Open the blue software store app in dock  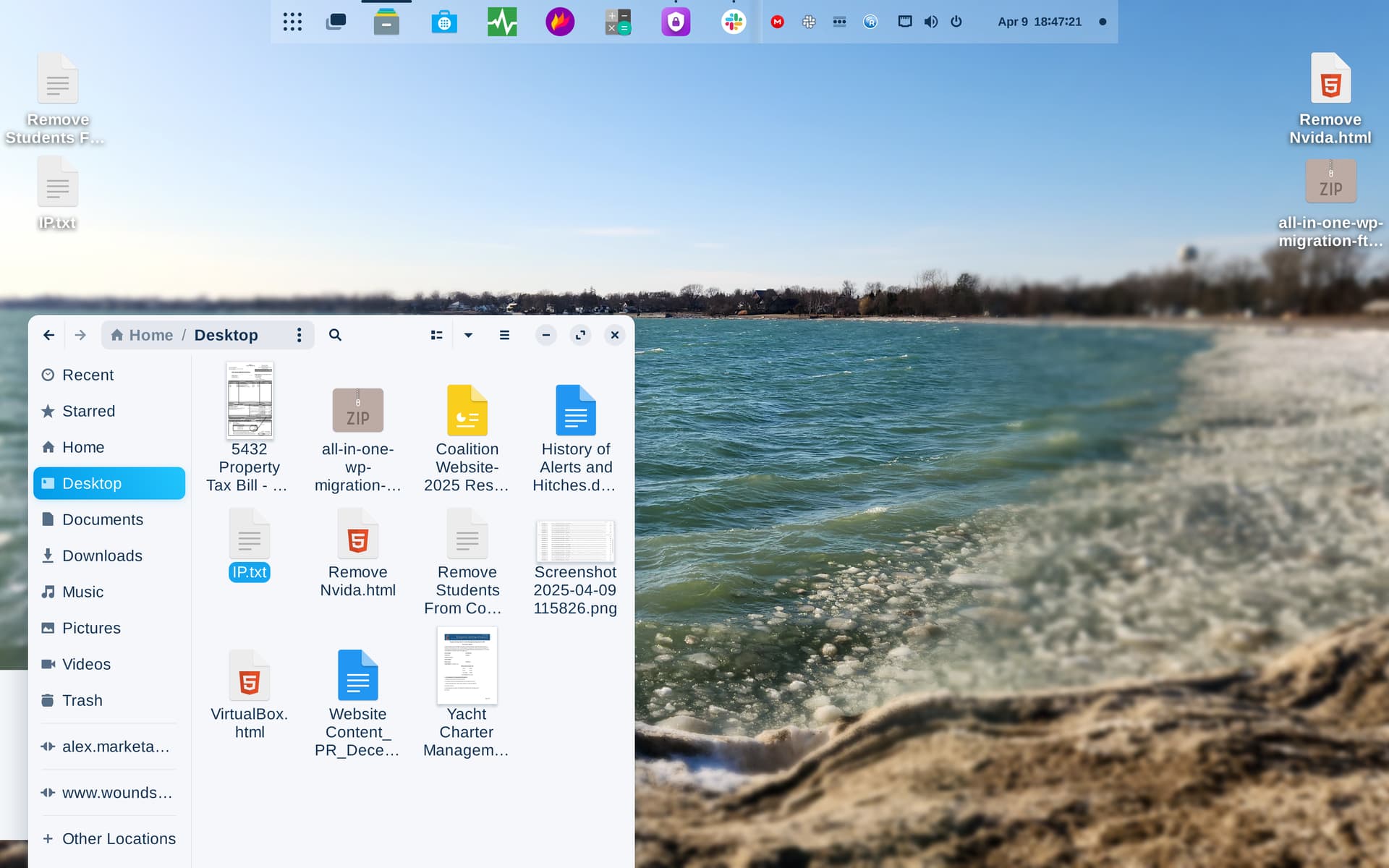pyautogui.click(x=444, y=22)
